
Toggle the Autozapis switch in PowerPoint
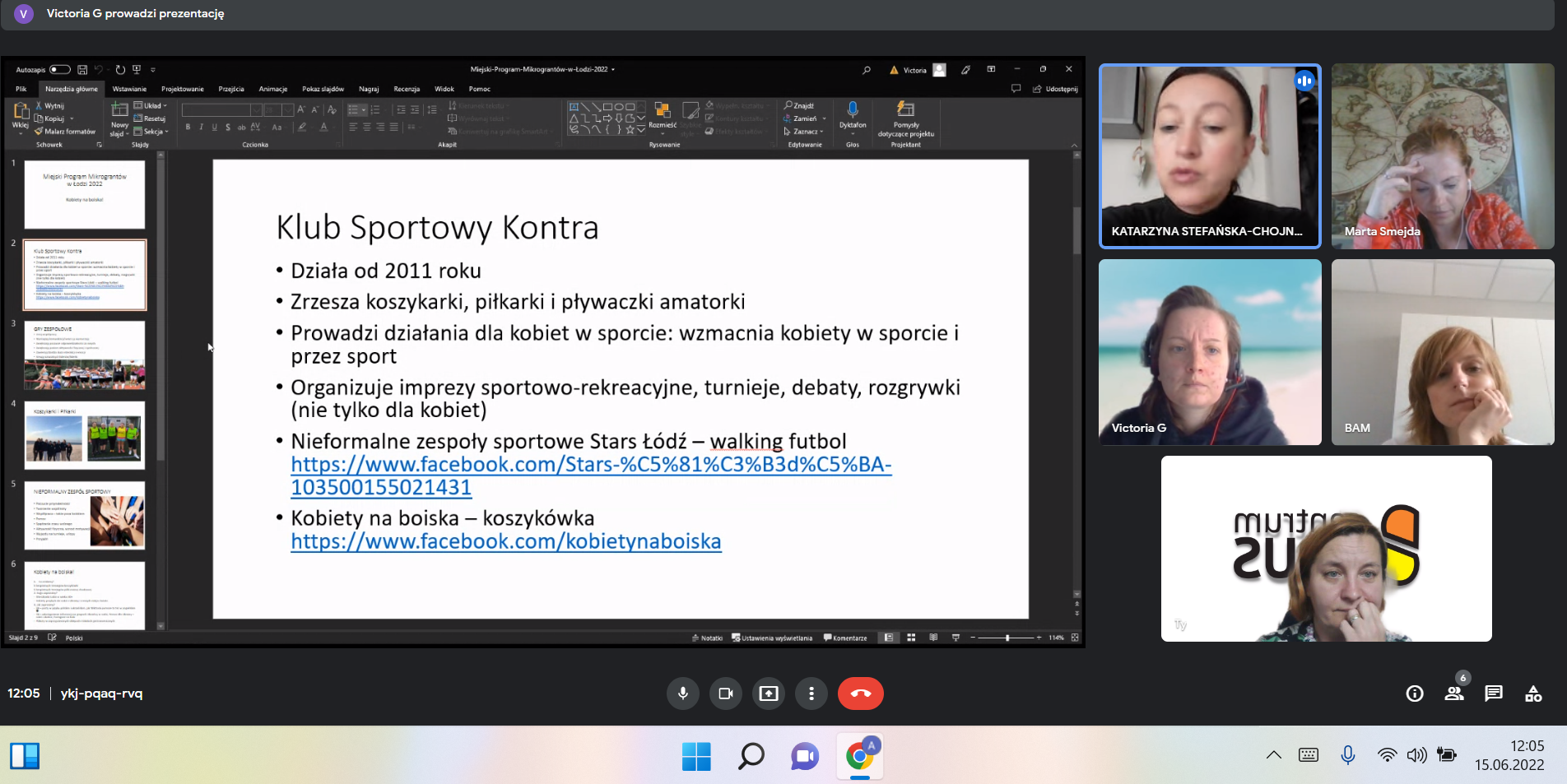[x=59, y=70]
